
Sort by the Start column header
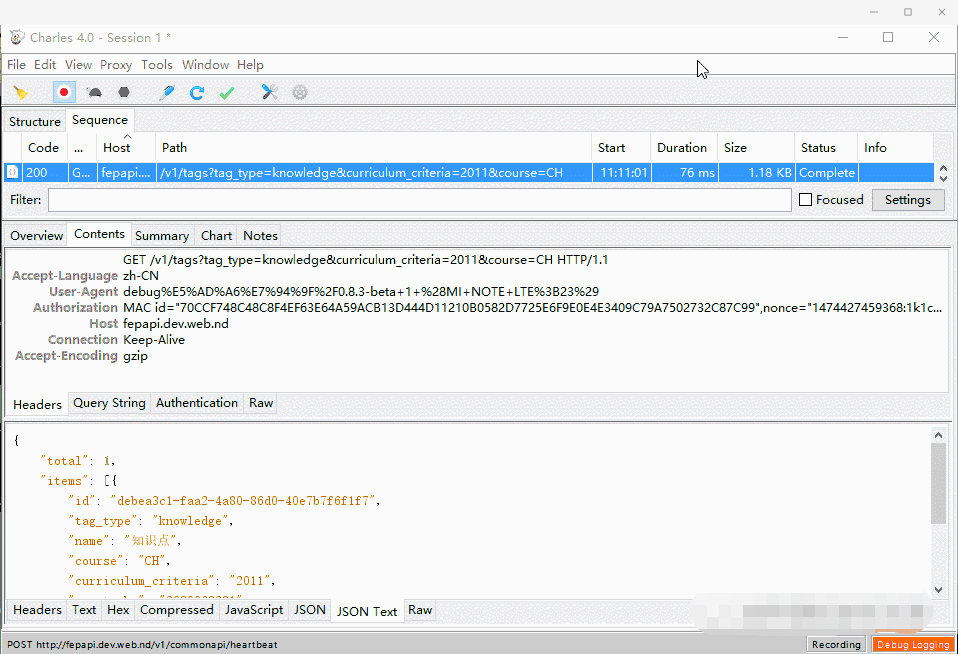pos(621,148)
